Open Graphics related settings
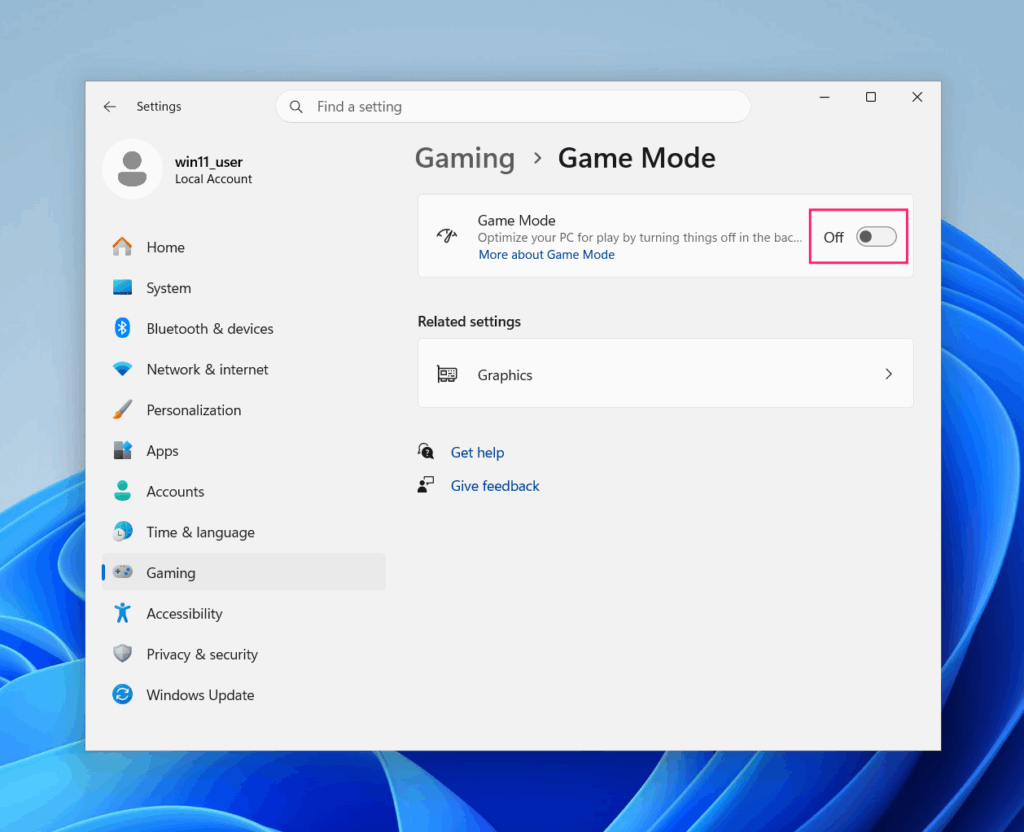1024x832 pixels. pos(665,374)
